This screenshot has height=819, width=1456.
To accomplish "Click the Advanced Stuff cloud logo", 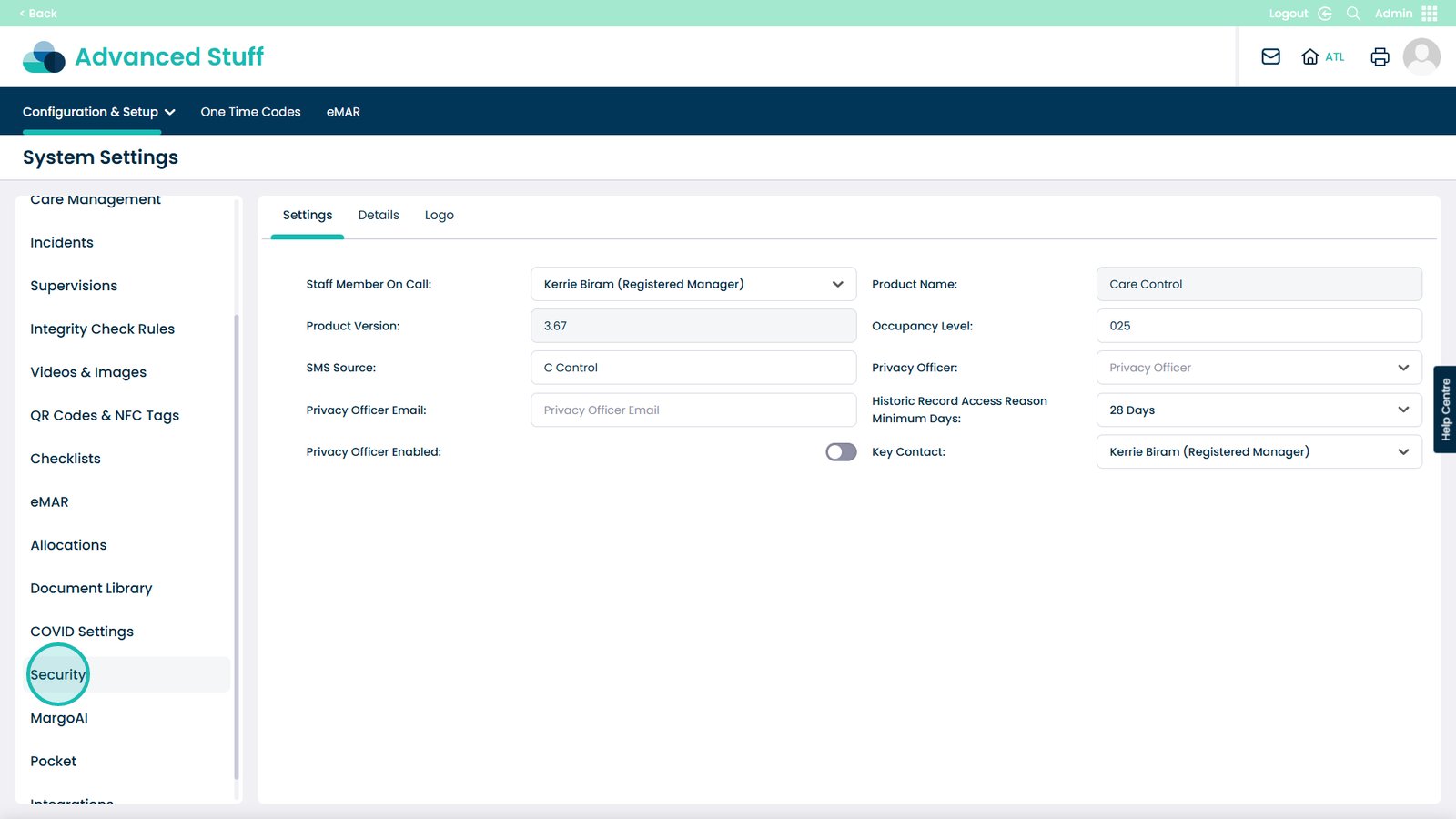I will (x=44, y=56).
